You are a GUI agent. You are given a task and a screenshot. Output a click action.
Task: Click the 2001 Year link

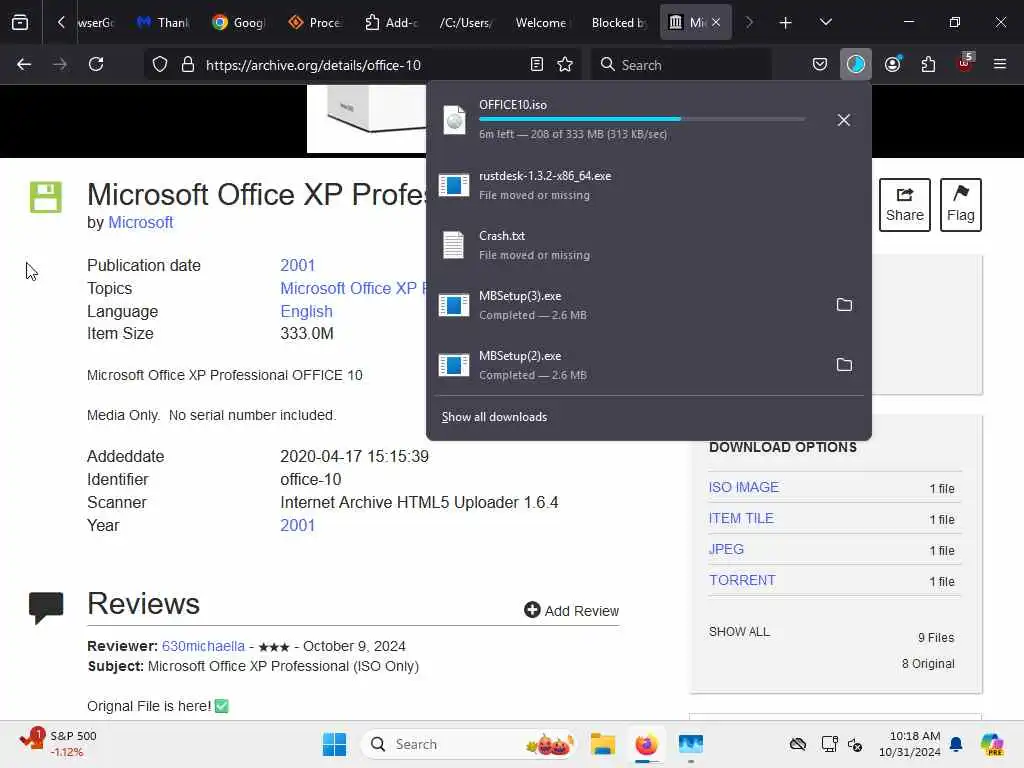point(297,526)
